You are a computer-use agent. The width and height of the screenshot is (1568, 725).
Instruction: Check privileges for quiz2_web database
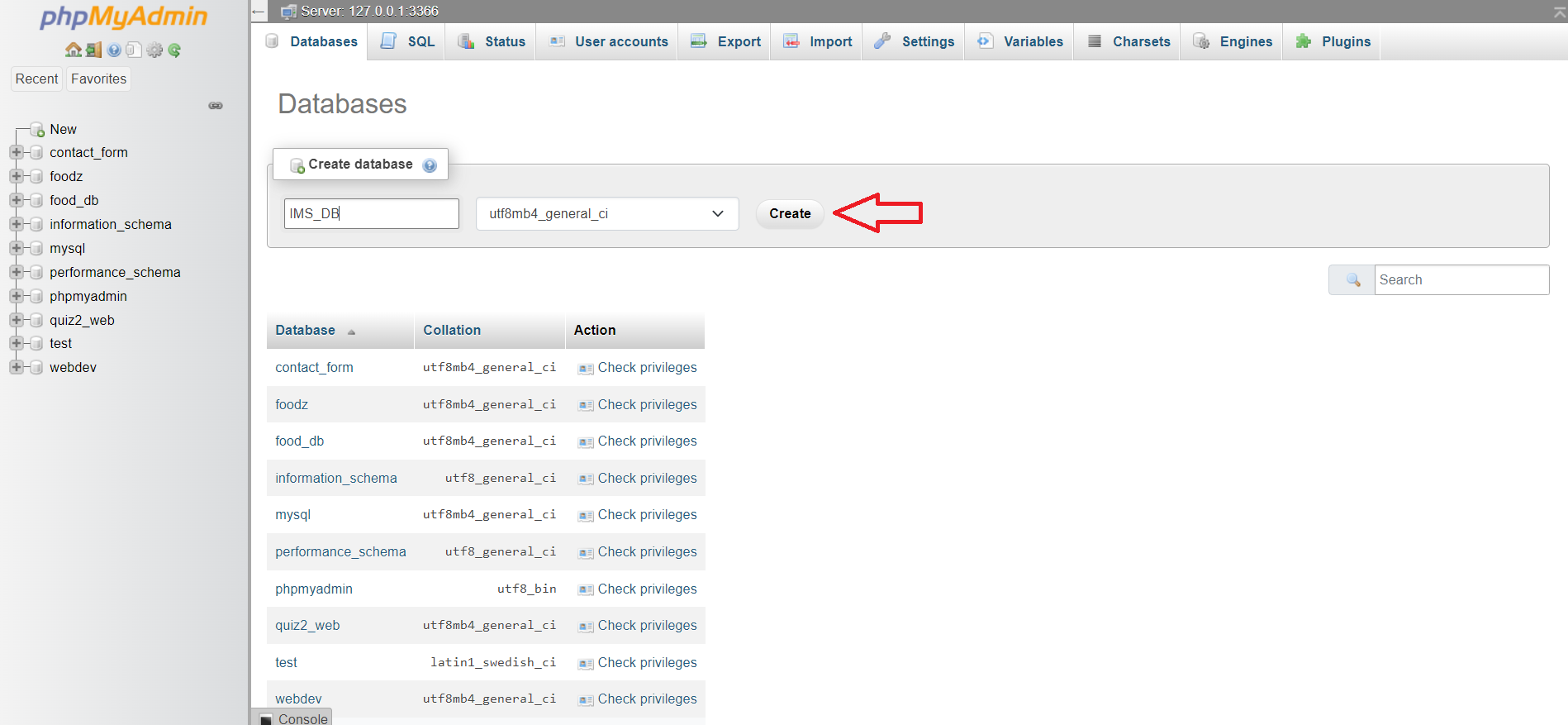(638, 626)
